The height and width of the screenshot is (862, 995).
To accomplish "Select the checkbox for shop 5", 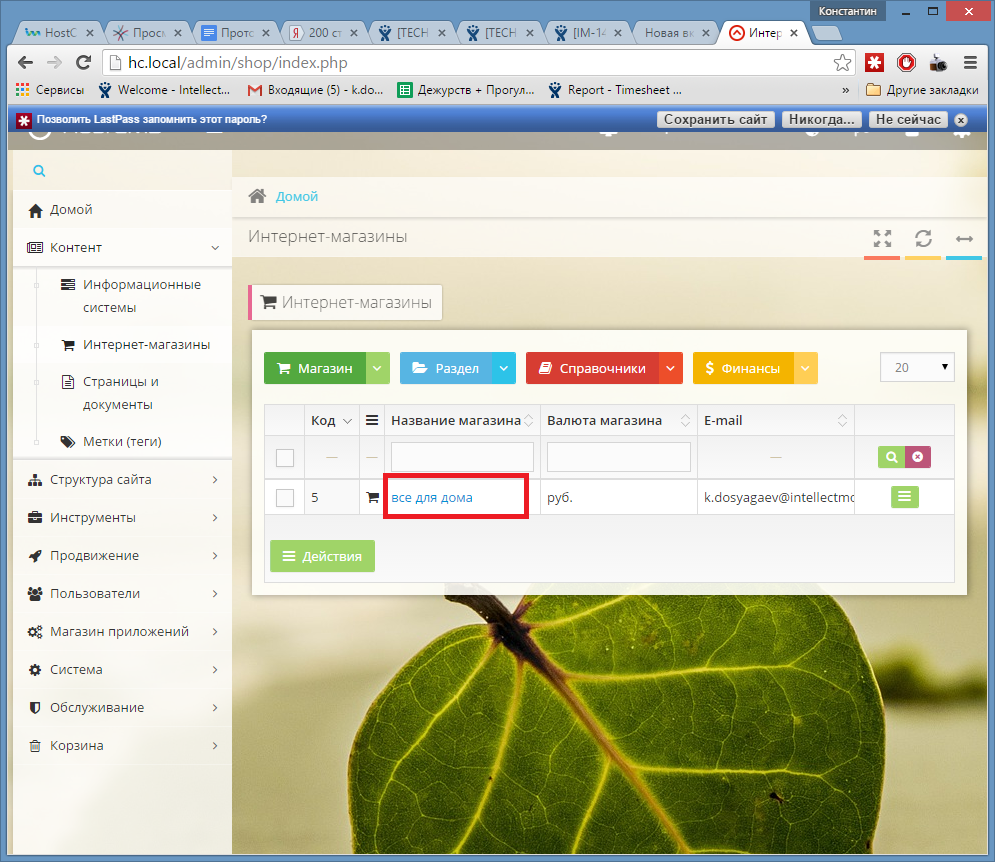I will pos(285,498).
